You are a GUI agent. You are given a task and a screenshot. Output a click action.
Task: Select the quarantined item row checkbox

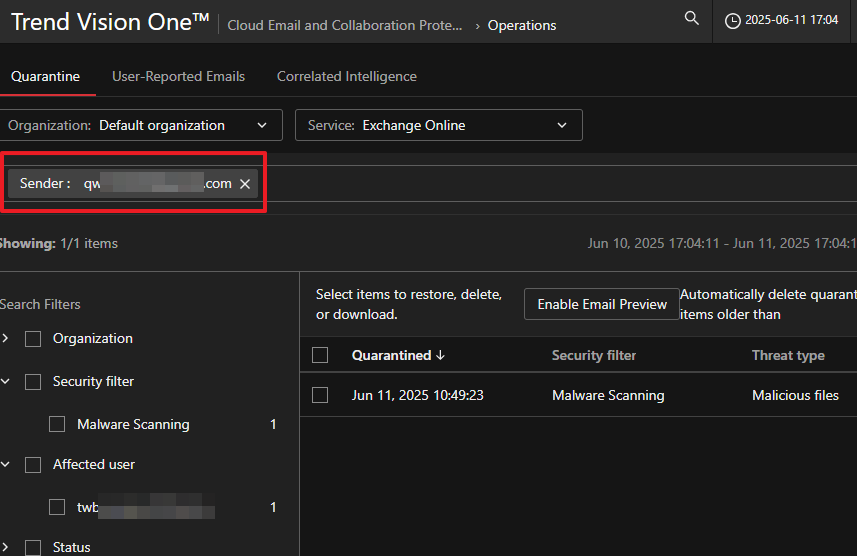pyautogui.click(x=320, y=395)
